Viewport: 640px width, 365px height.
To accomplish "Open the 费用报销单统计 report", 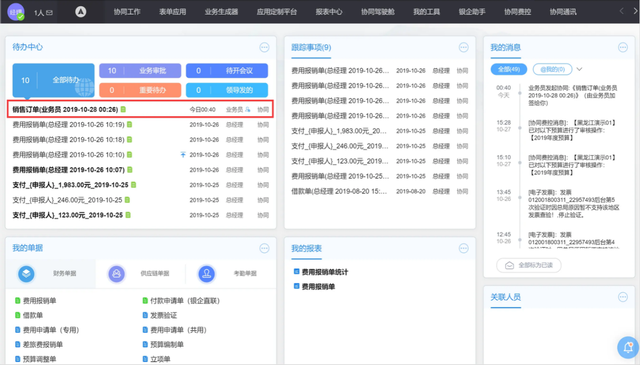I will click(x=325, y=272).
